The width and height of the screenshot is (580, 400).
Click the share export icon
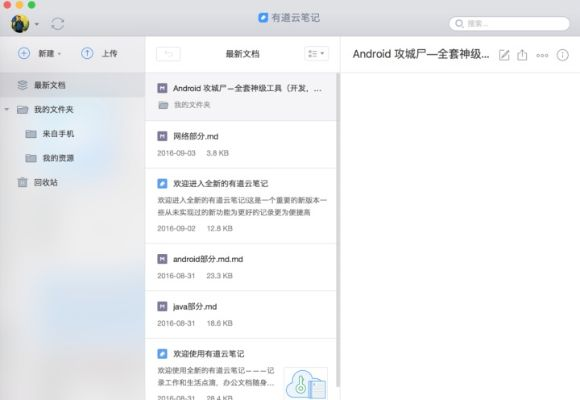(522, 55)
